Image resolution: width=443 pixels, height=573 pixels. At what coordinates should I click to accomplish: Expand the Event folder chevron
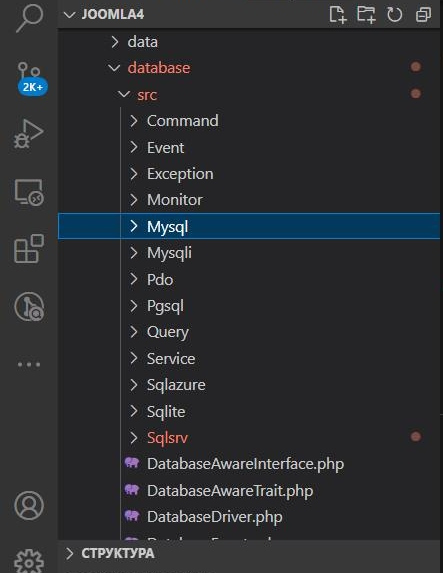[134, 147]
